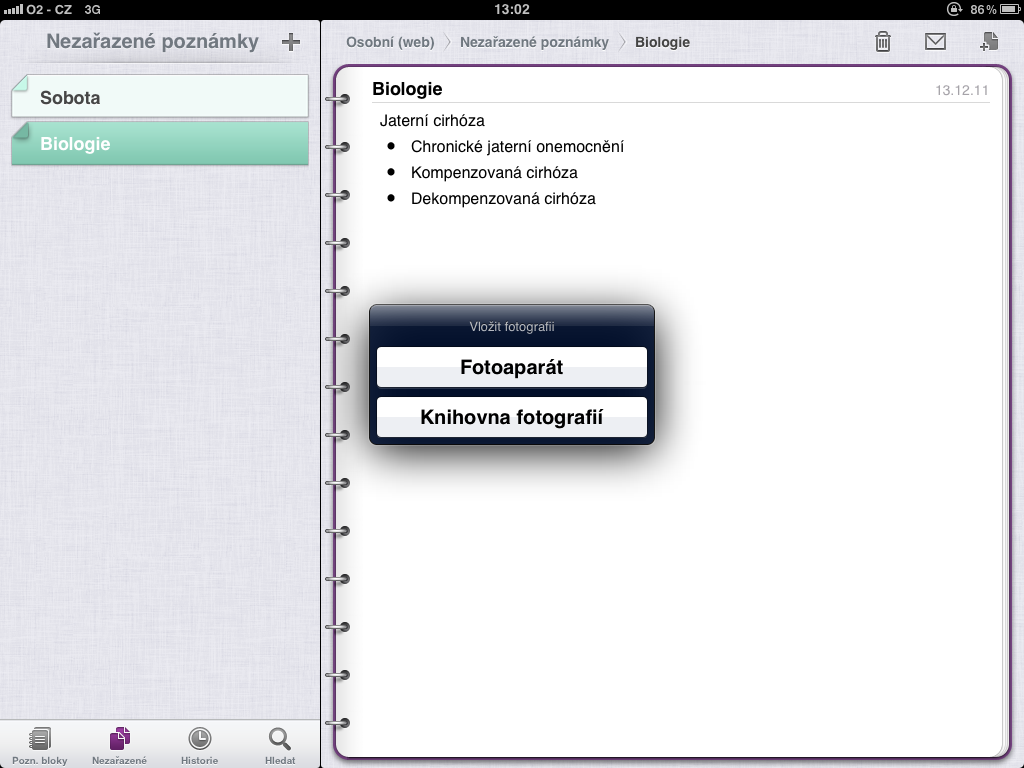Screen dimensions: 1024x768
Task: Choose Fotoaparát to take a photo
Action: coord(512,367)
